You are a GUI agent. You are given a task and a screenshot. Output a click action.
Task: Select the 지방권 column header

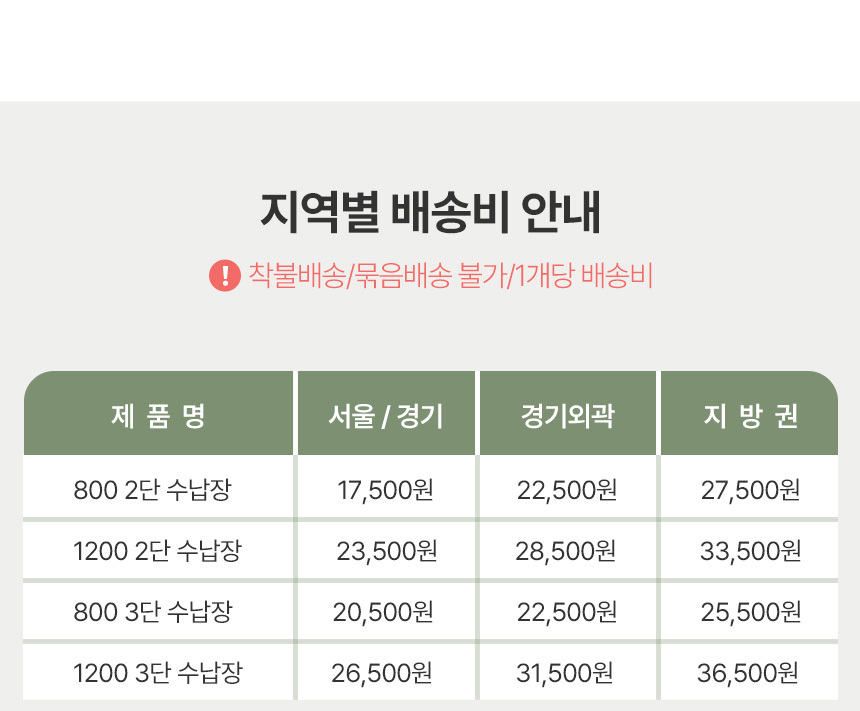tap(750, 416)
